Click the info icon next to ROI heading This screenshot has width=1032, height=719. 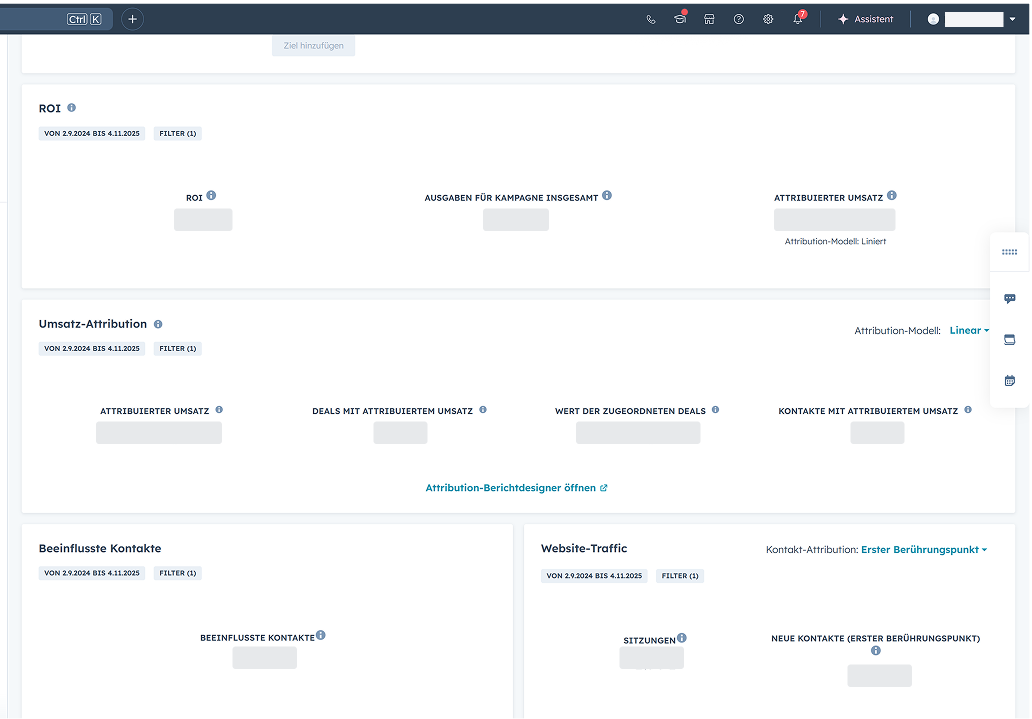click(71, 108)
